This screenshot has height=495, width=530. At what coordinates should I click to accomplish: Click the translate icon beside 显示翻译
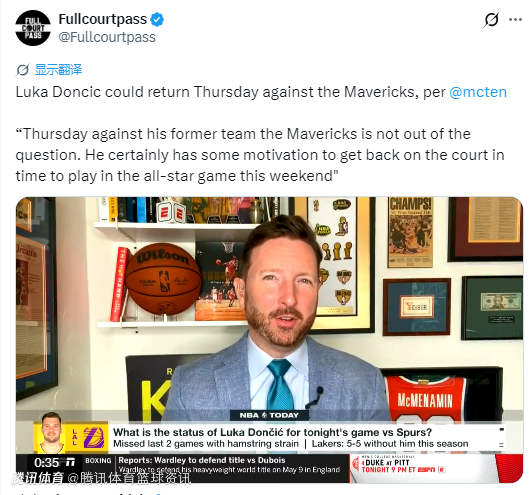click(x=23, y=70)
